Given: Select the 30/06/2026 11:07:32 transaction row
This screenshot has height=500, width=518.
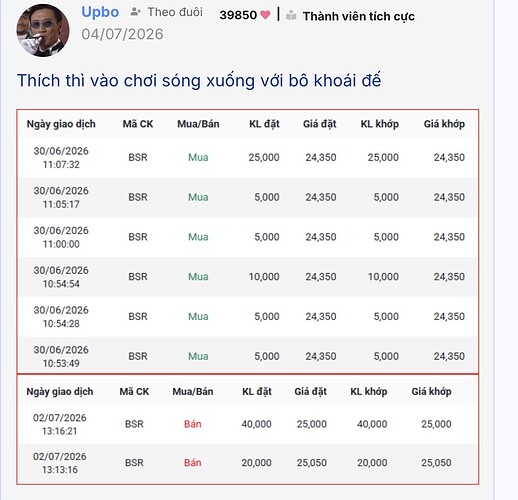Looking at the screenshot, I should click(x=248, y=157).
